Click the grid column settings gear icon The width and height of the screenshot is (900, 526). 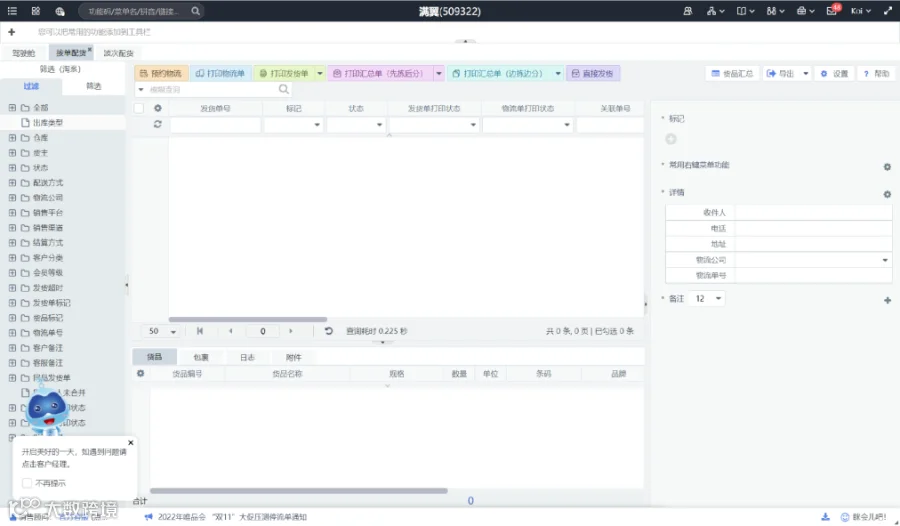pos(157,108)
